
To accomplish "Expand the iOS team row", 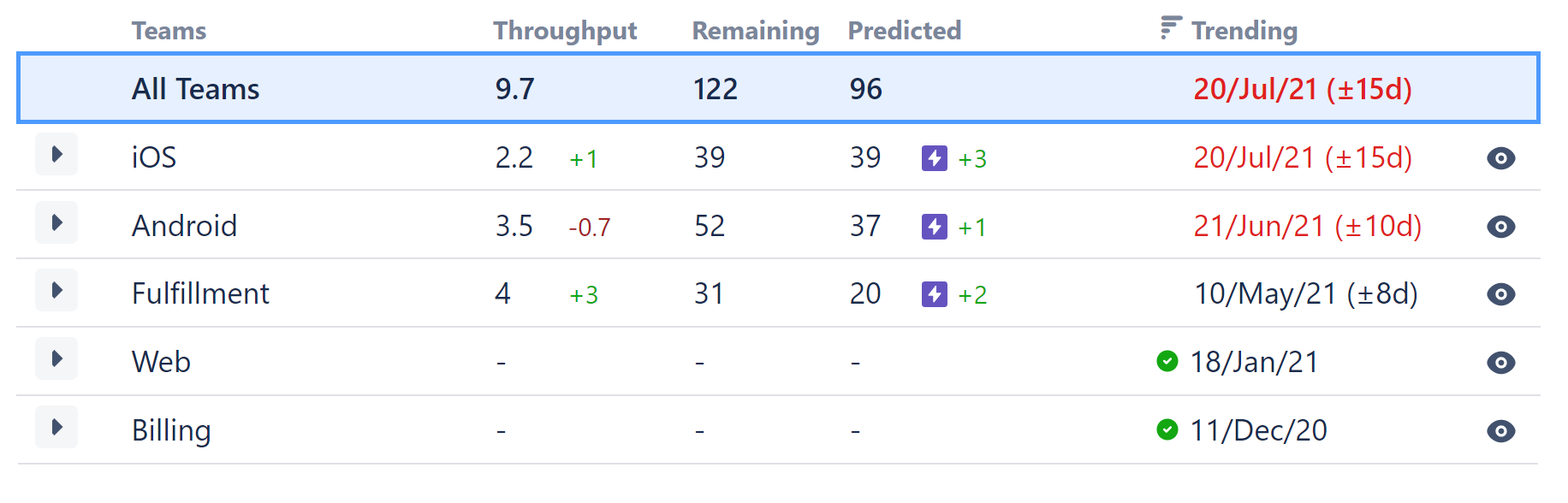I will tap(56, 155).
